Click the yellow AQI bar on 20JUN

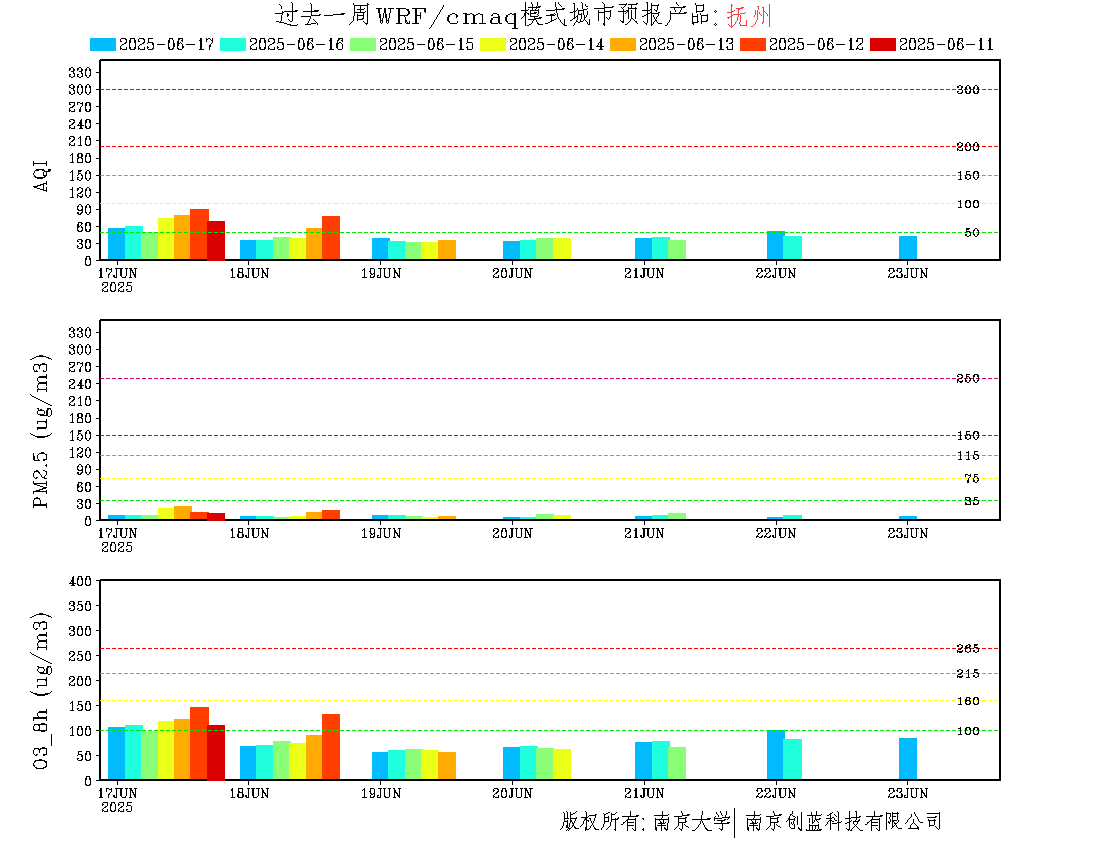pos(562,249)
